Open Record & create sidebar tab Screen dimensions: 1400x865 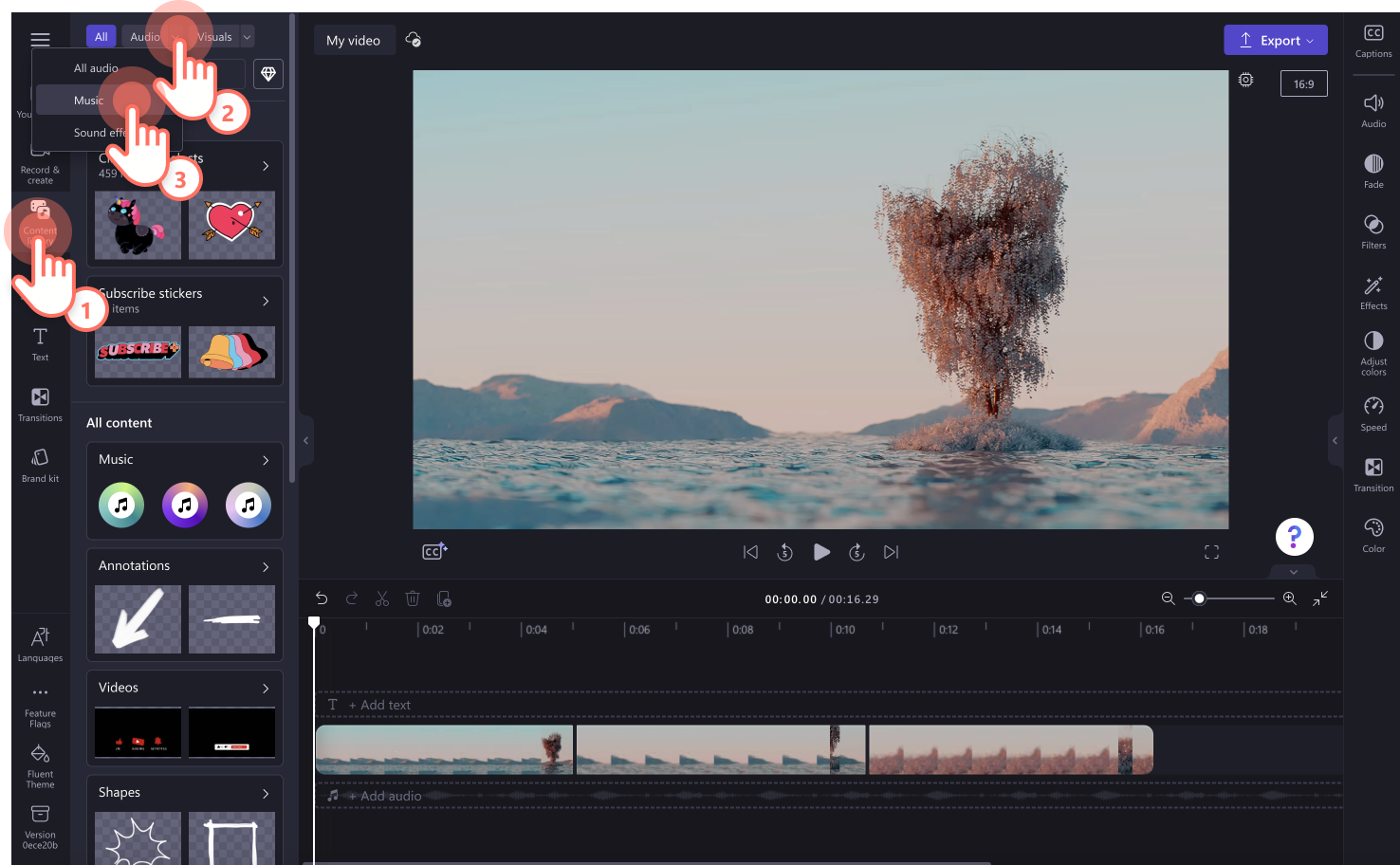point(40,163)
